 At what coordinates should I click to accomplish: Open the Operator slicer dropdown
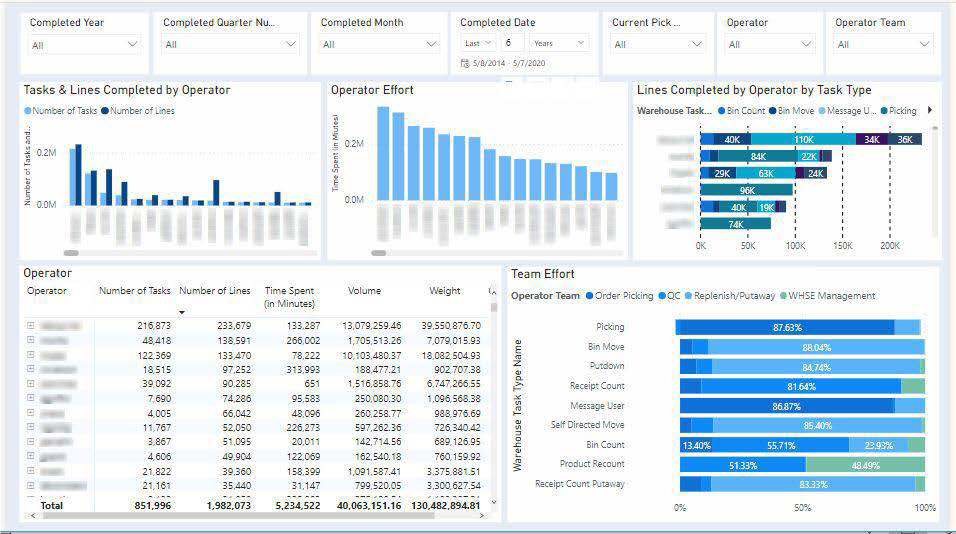click(771, 44)
